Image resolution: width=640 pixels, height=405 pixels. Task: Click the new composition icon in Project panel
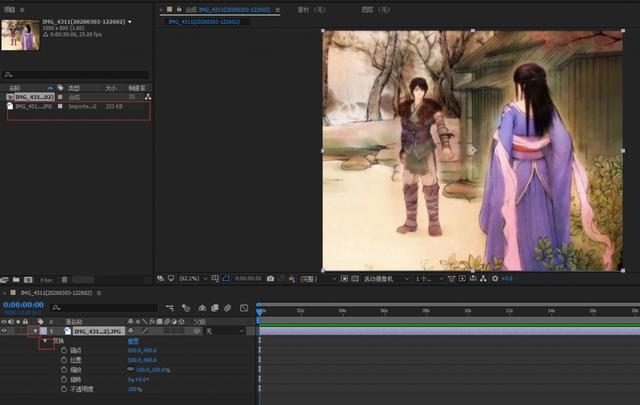30,279
